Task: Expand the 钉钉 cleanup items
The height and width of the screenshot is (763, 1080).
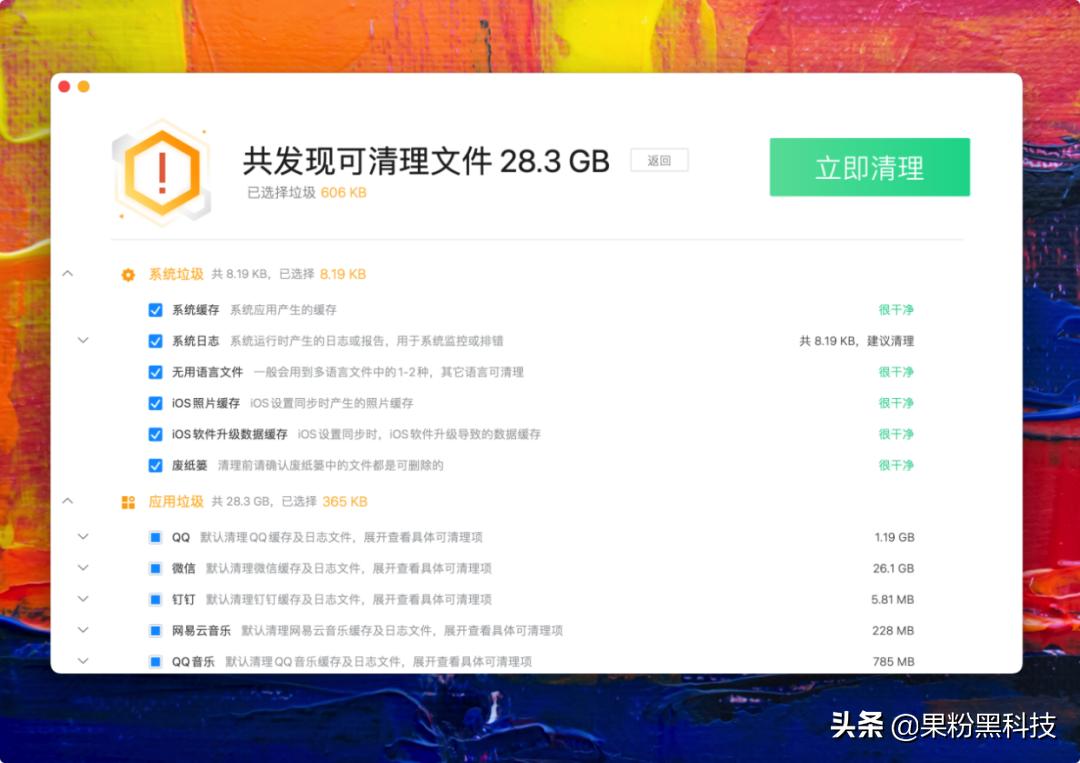Action: [83, 599]
